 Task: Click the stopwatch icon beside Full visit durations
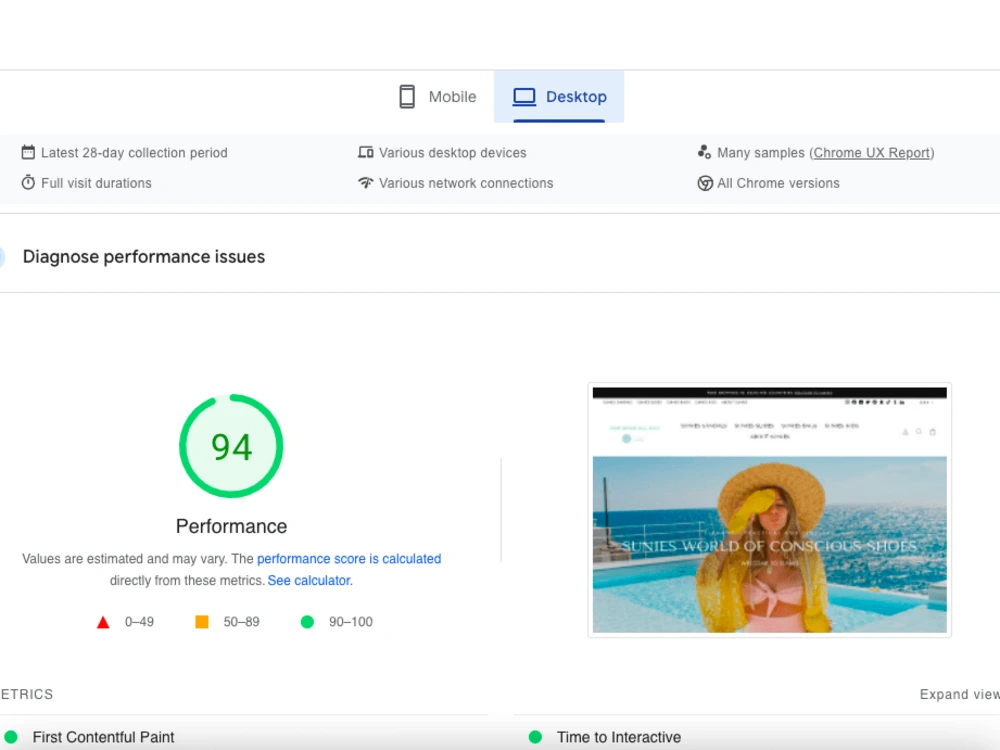coord(28,182)
